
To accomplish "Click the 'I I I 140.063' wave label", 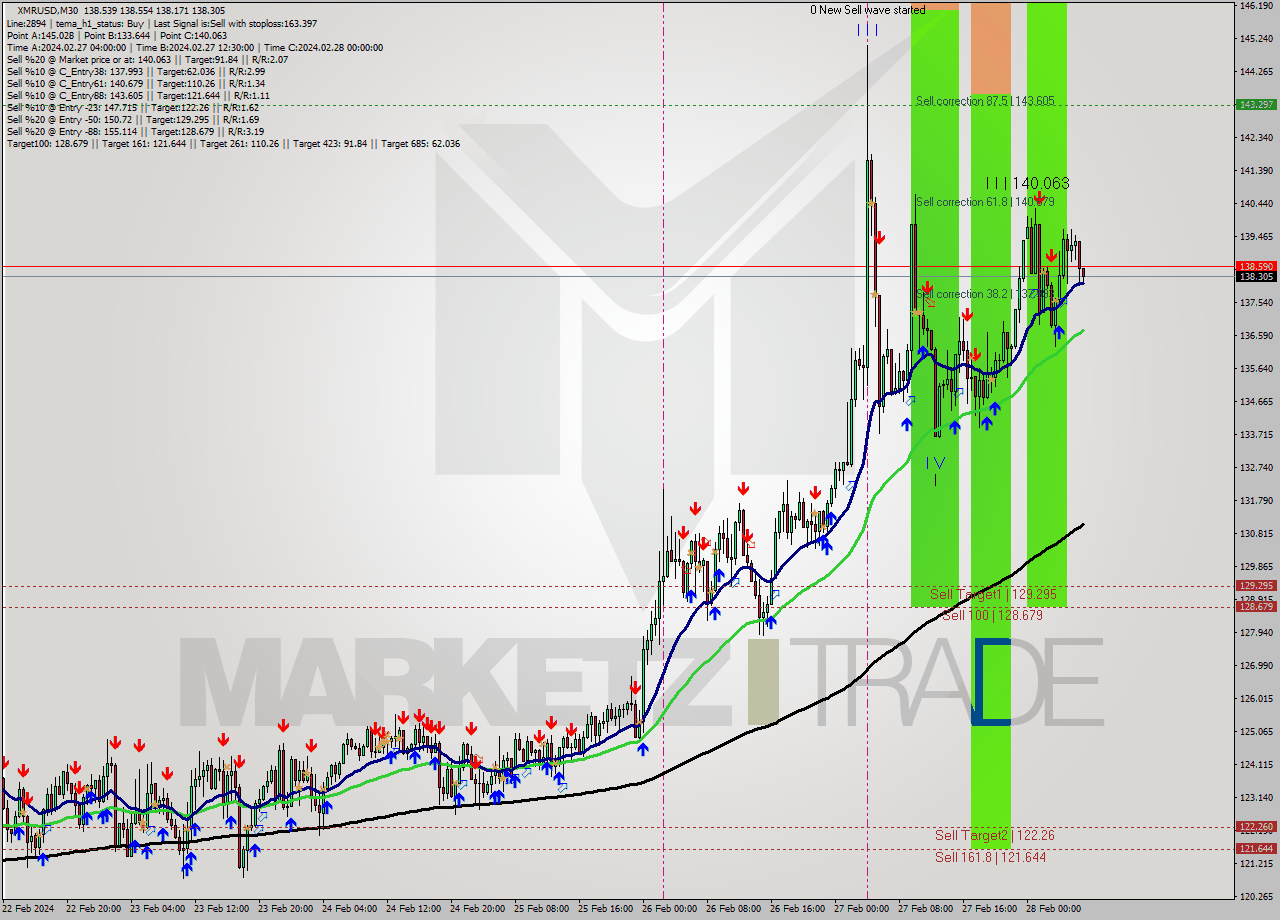I will (x=1027, y=183).
